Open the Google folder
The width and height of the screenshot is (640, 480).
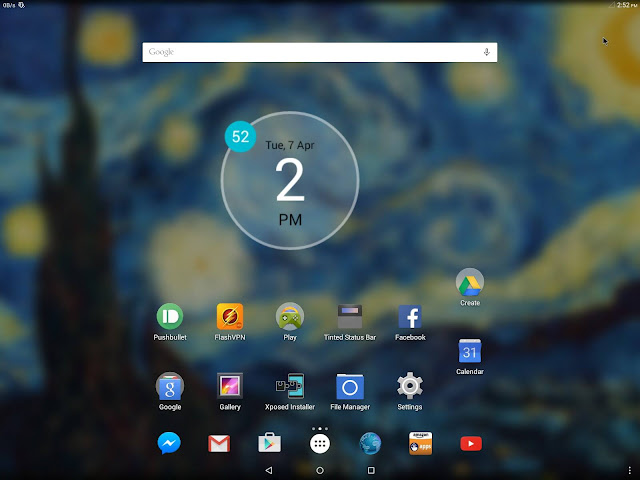(170, 386)
